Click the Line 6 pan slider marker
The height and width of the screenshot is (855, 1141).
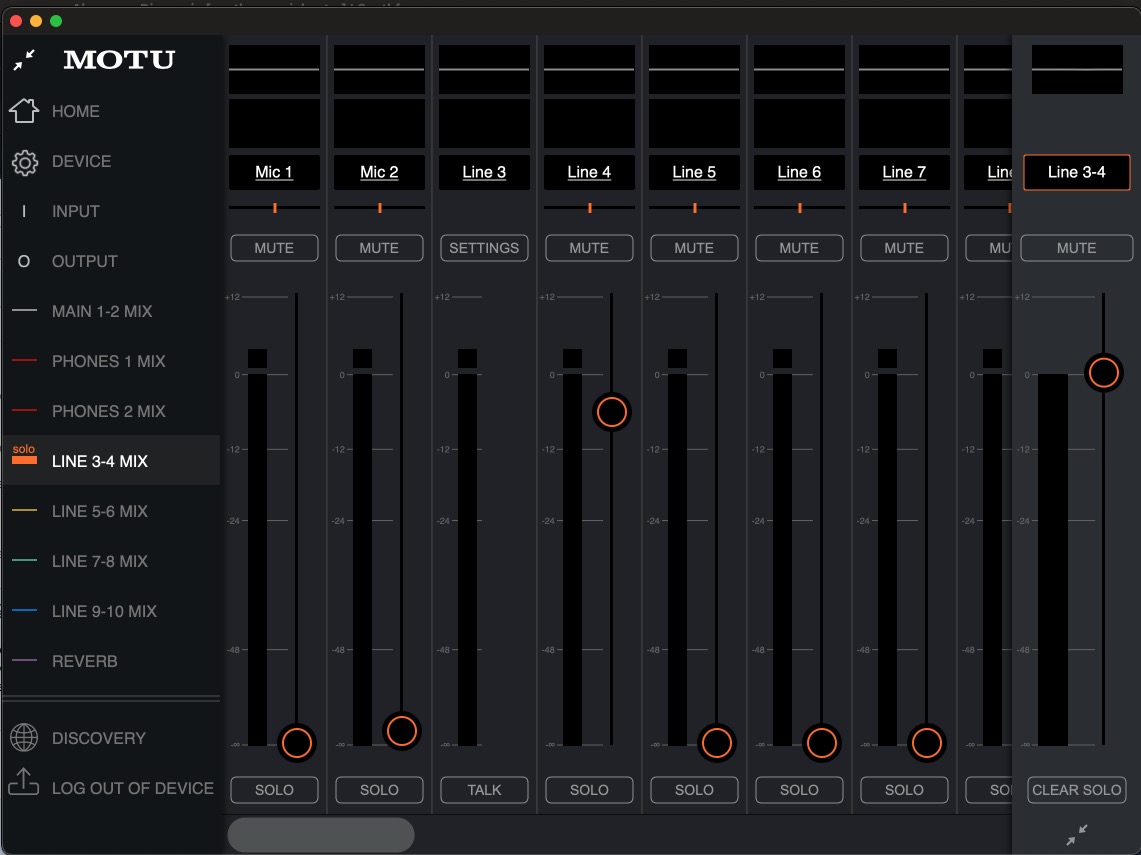click(800, 208)
